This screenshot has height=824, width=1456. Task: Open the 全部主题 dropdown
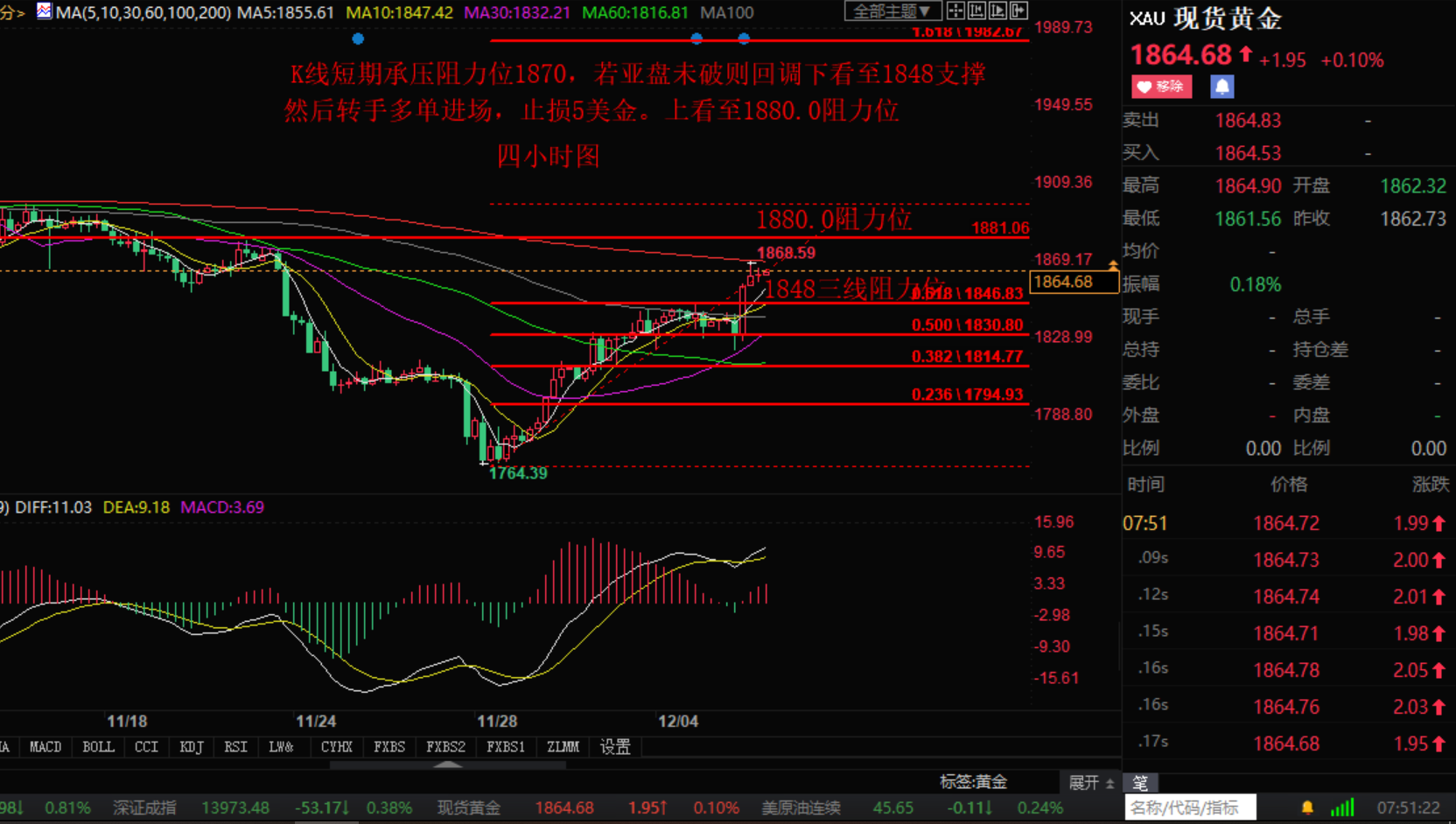(x=892, y=11)
